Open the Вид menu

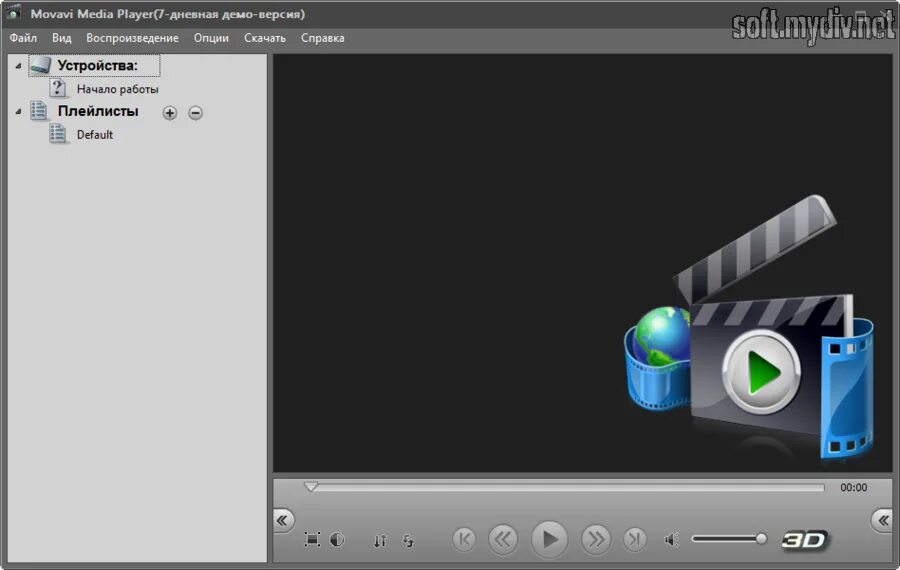[61, 38]
